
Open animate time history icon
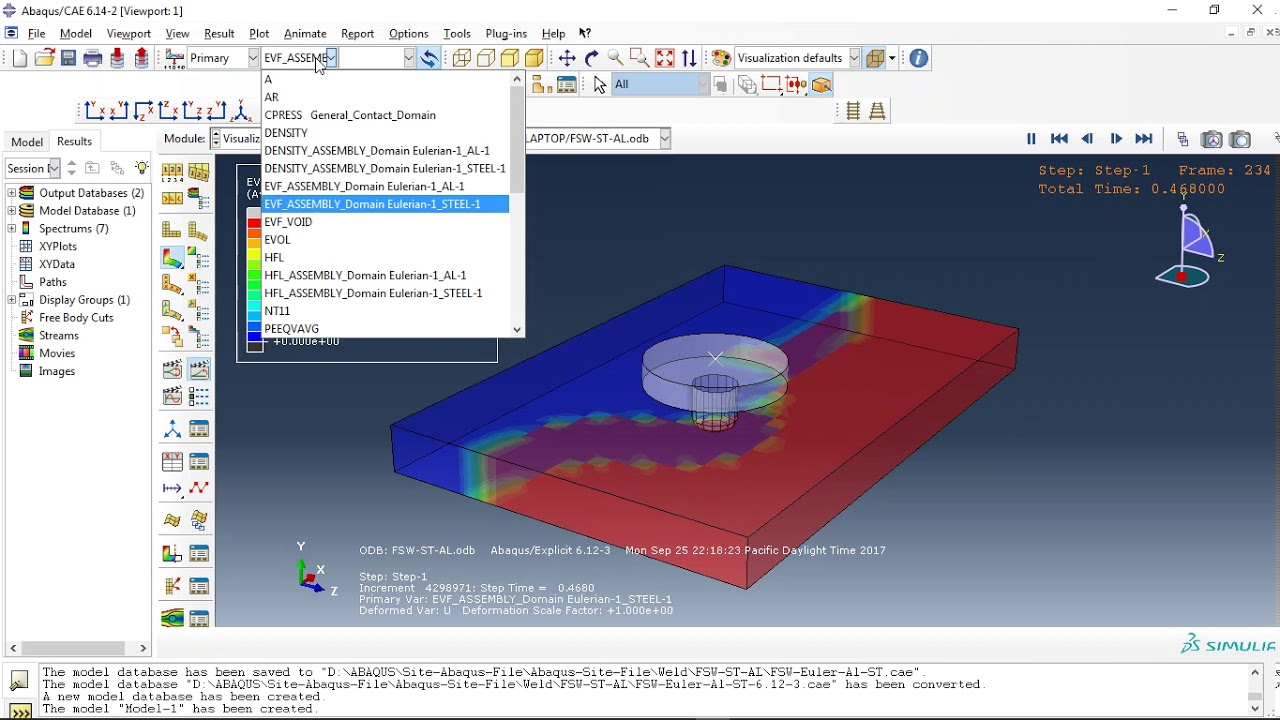coord(199,370)
